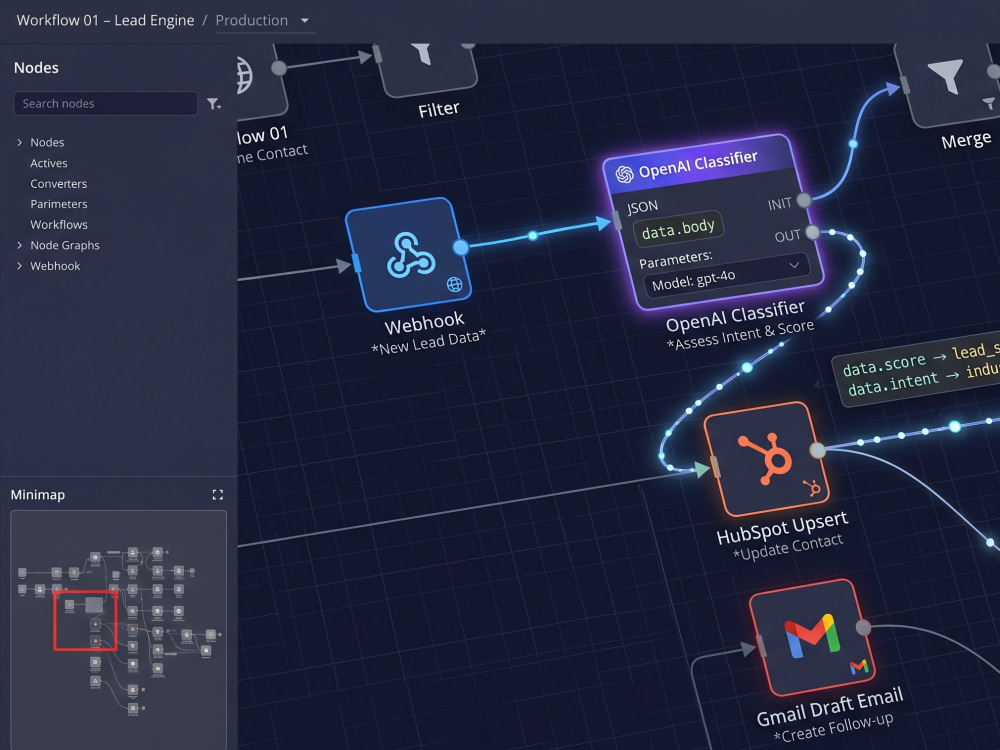
Task: Open the Model: gpt-4o dropdown
Action: pyautogui.click(x=726, y=275)
